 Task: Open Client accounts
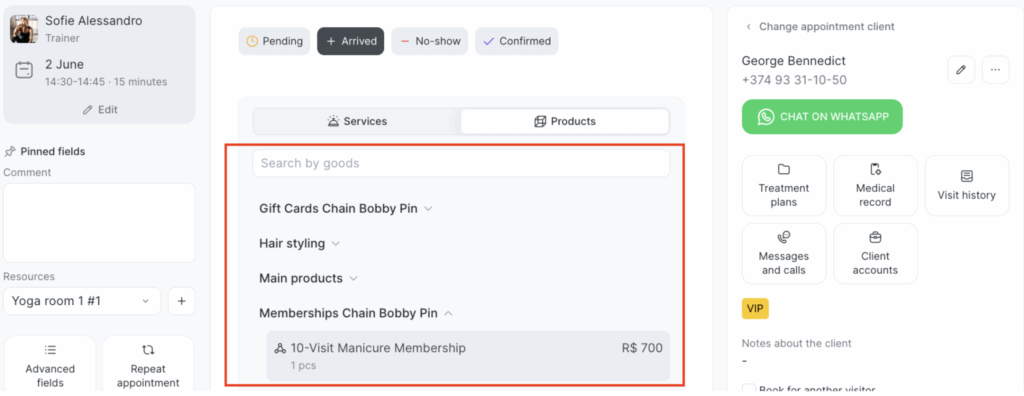pos(875,254)
